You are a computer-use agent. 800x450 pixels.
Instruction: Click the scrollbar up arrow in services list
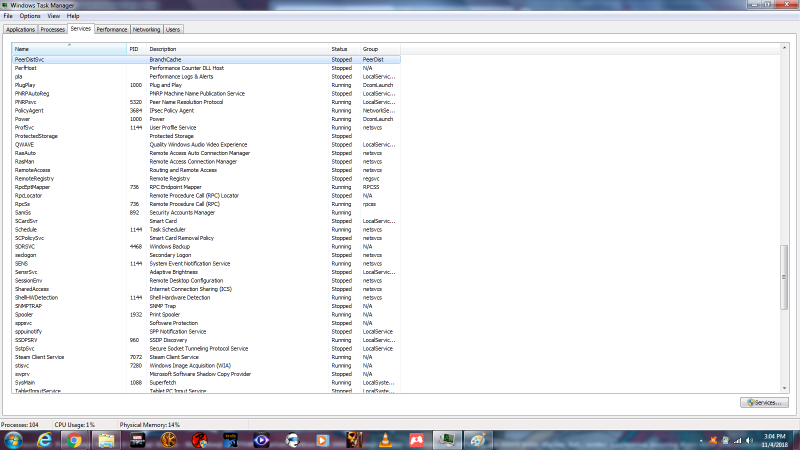[x=784, y=47]
